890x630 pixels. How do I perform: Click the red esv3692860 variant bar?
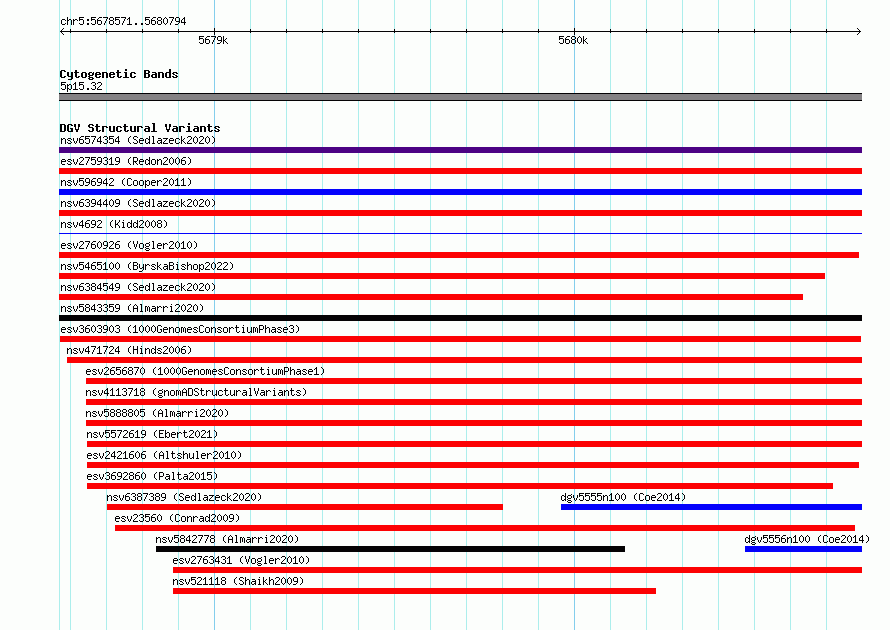point(460,486)
